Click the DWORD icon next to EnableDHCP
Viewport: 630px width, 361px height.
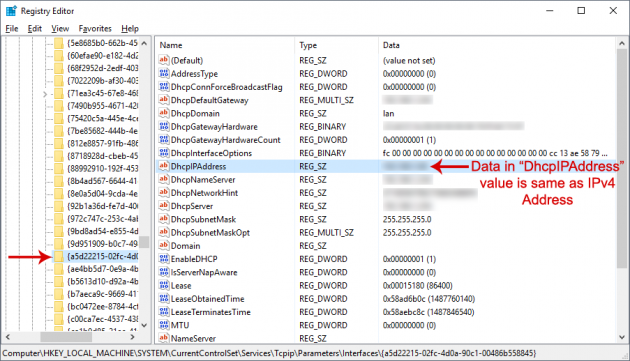(164, 259)
